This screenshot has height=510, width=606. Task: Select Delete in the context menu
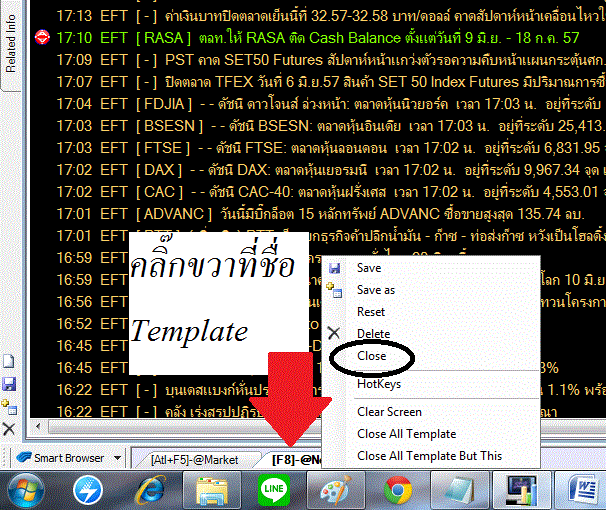click(373, 334)
